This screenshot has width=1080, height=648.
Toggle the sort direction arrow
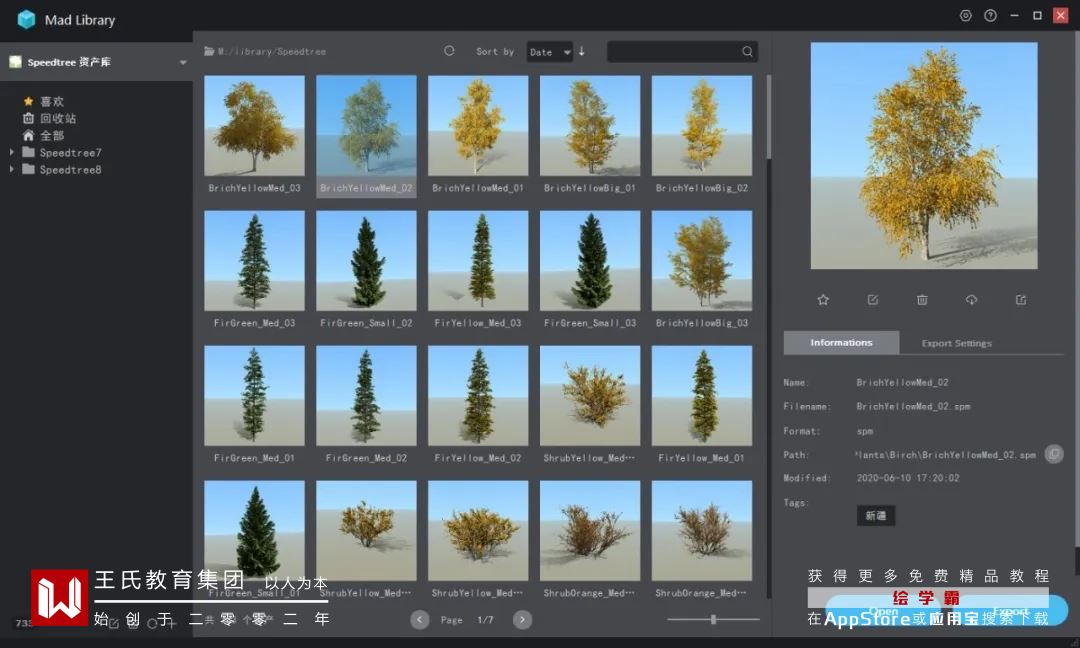click(x=582, y=51)
